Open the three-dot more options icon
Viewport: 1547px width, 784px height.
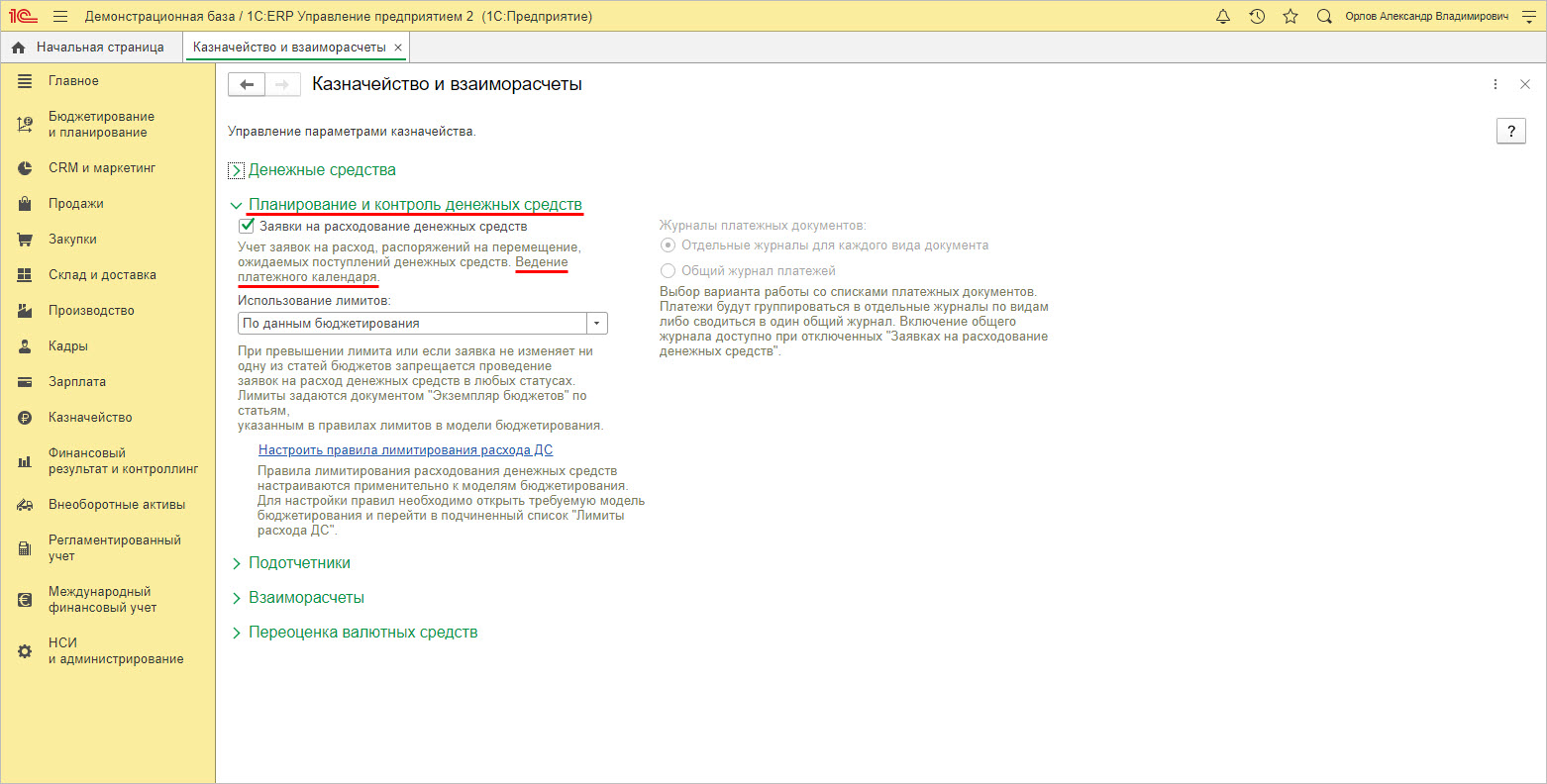1495,85
